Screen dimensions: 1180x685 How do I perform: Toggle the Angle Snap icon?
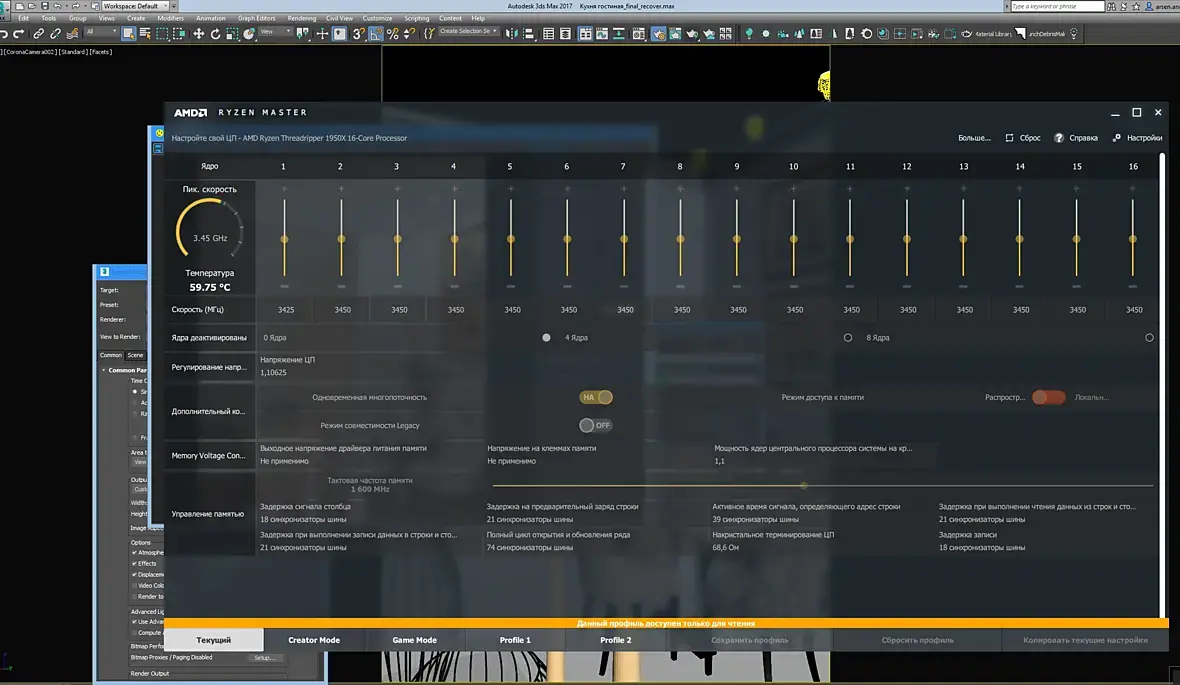pyautogui.click(x=376, y=34)
